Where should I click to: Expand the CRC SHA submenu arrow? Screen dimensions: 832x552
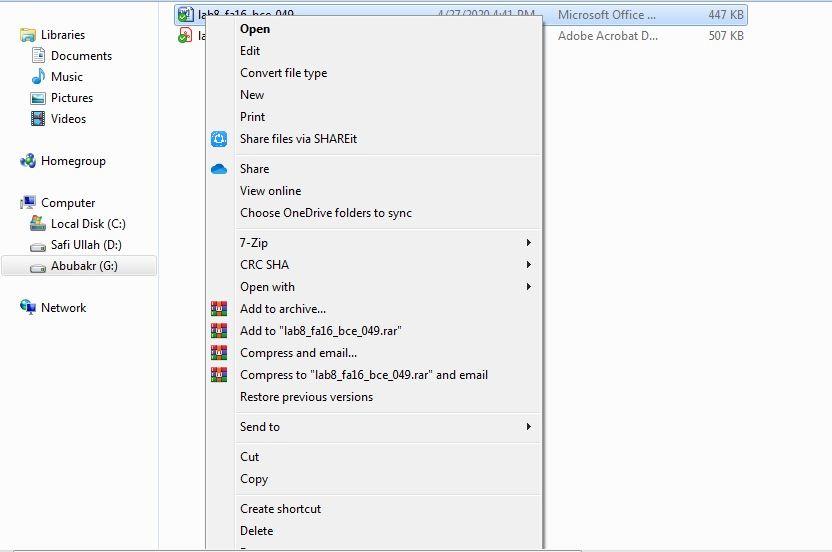(528, 264)
